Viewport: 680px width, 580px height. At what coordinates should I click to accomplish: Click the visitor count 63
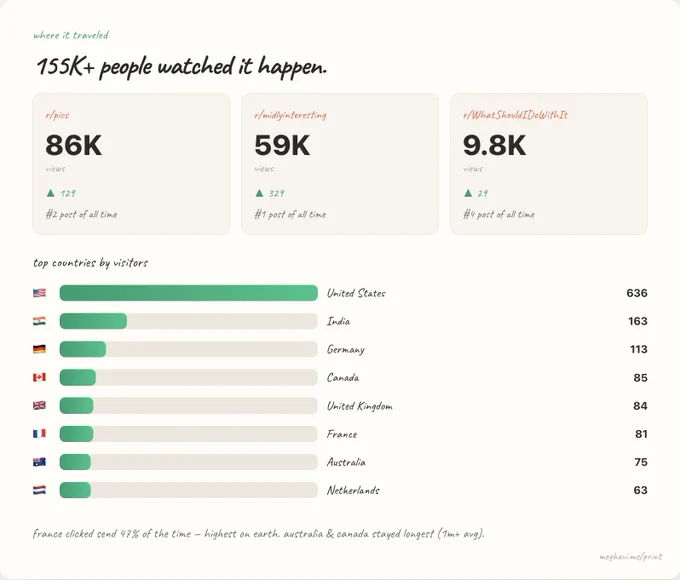coord(641,490)
